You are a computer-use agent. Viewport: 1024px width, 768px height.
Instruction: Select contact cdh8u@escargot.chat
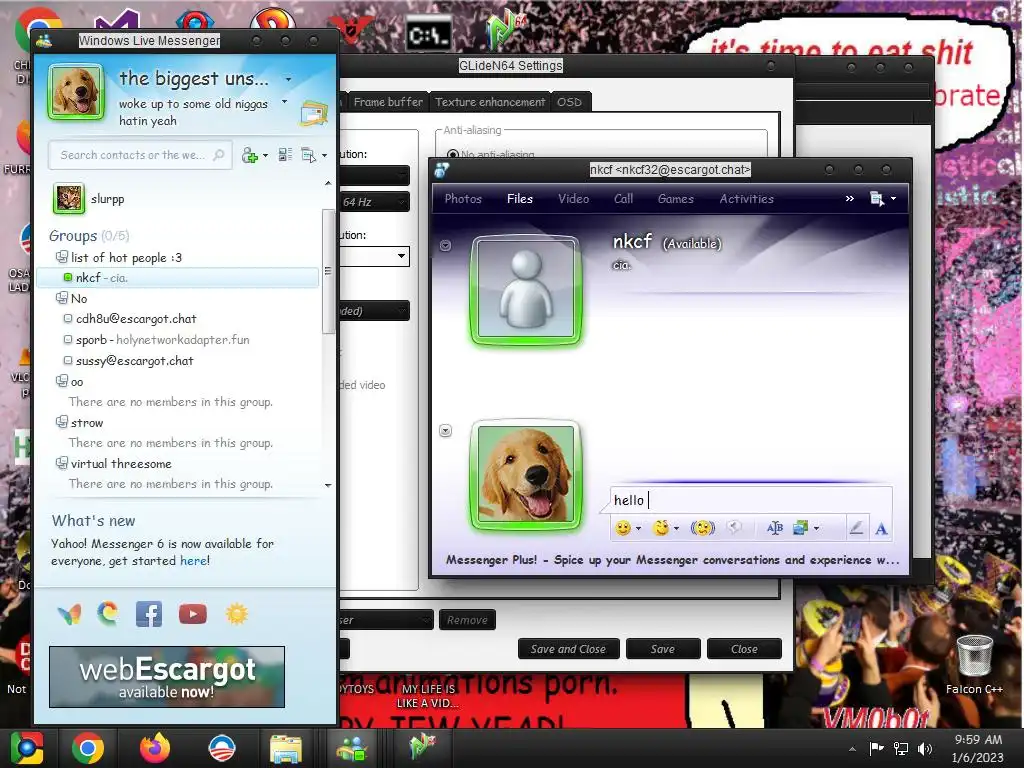136,319
